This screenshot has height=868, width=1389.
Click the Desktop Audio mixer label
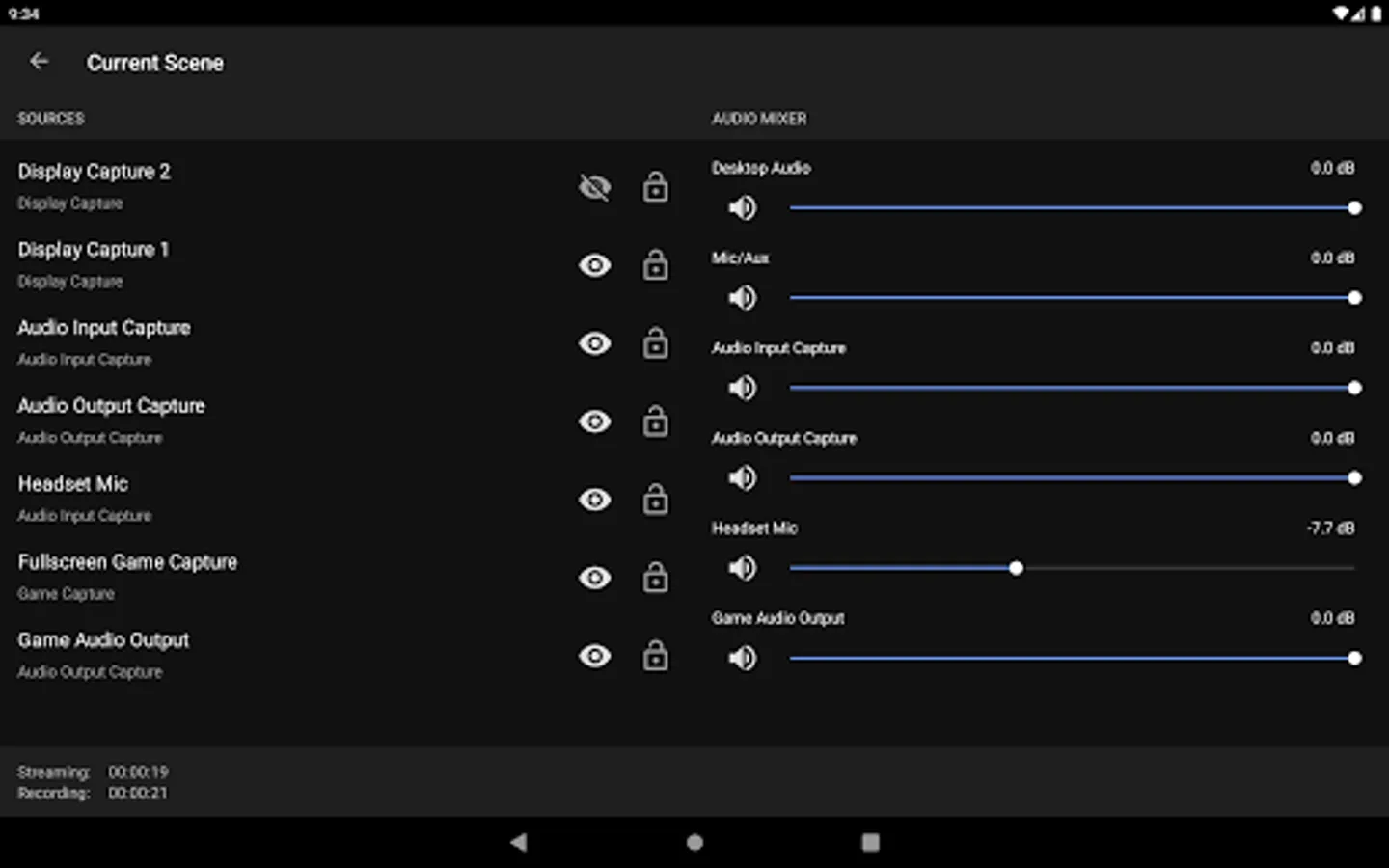[x=761, y=168]
